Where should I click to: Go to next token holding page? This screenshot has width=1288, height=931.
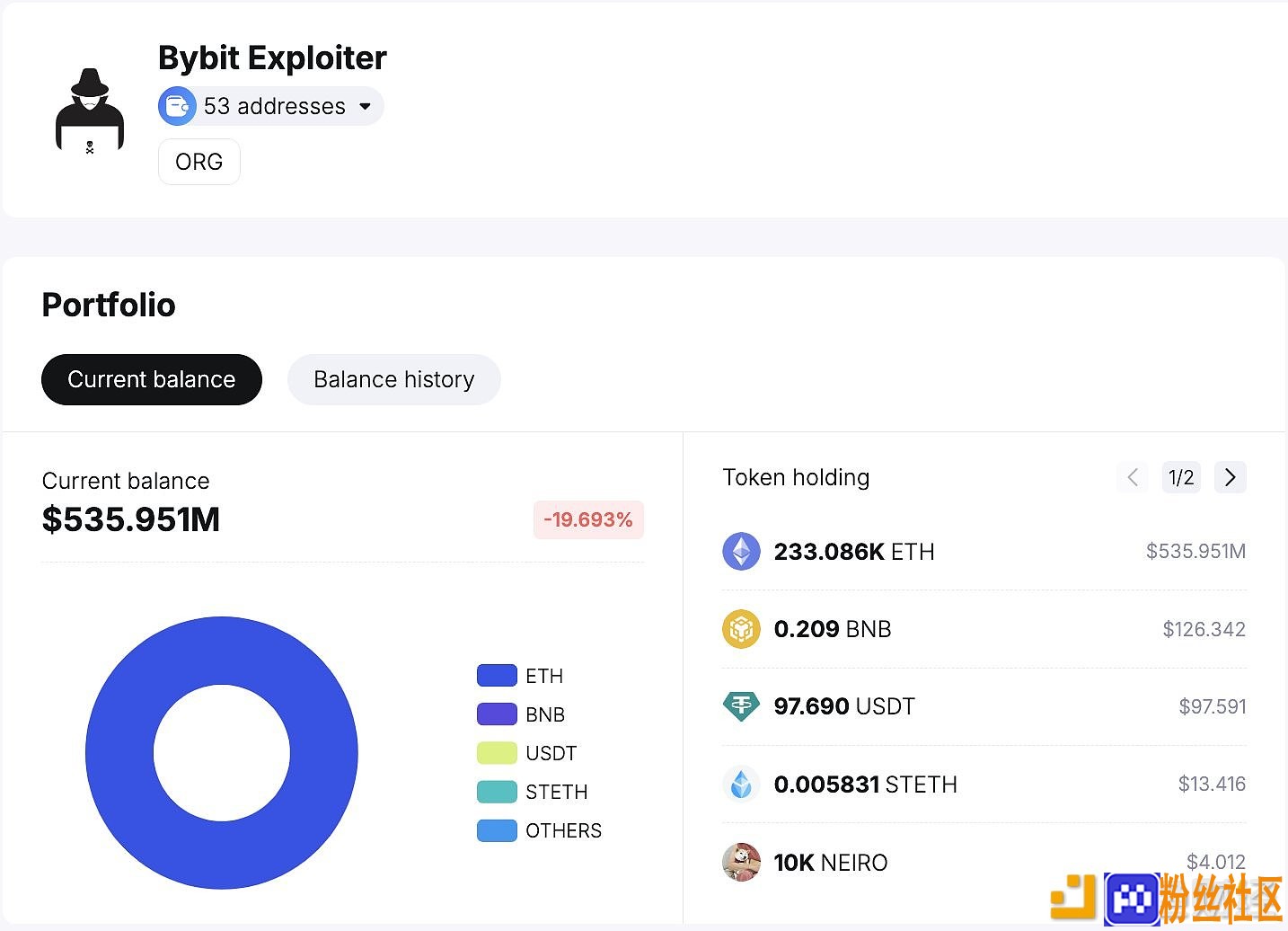point(1230,477)
